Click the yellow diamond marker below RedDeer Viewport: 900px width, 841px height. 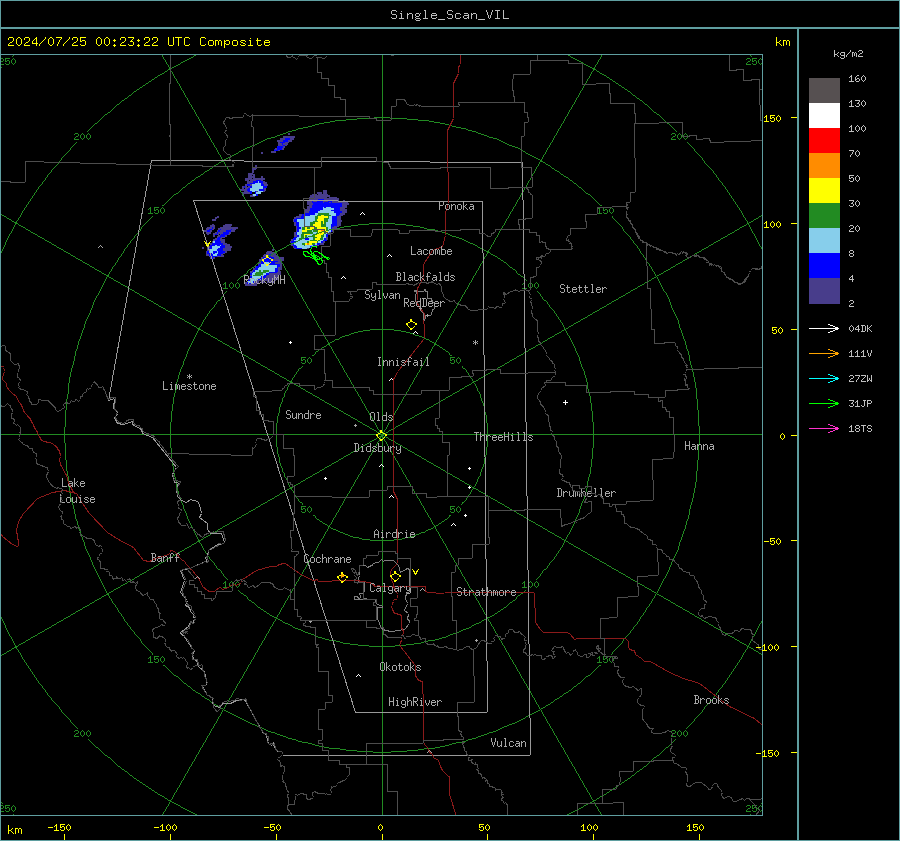(x=411, y=325)
